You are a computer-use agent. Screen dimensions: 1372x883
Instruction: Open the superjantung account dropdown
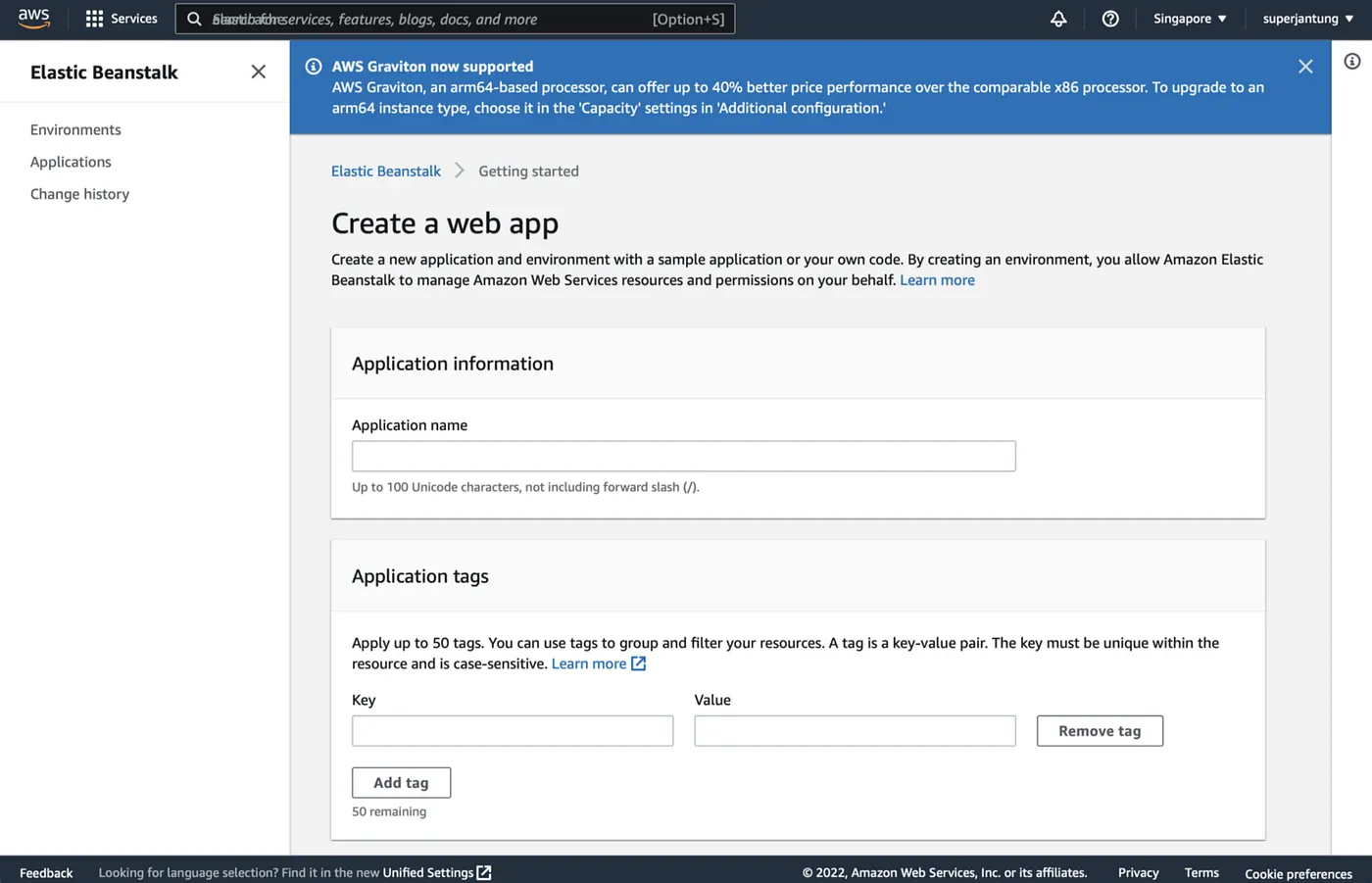[1308, 19]
